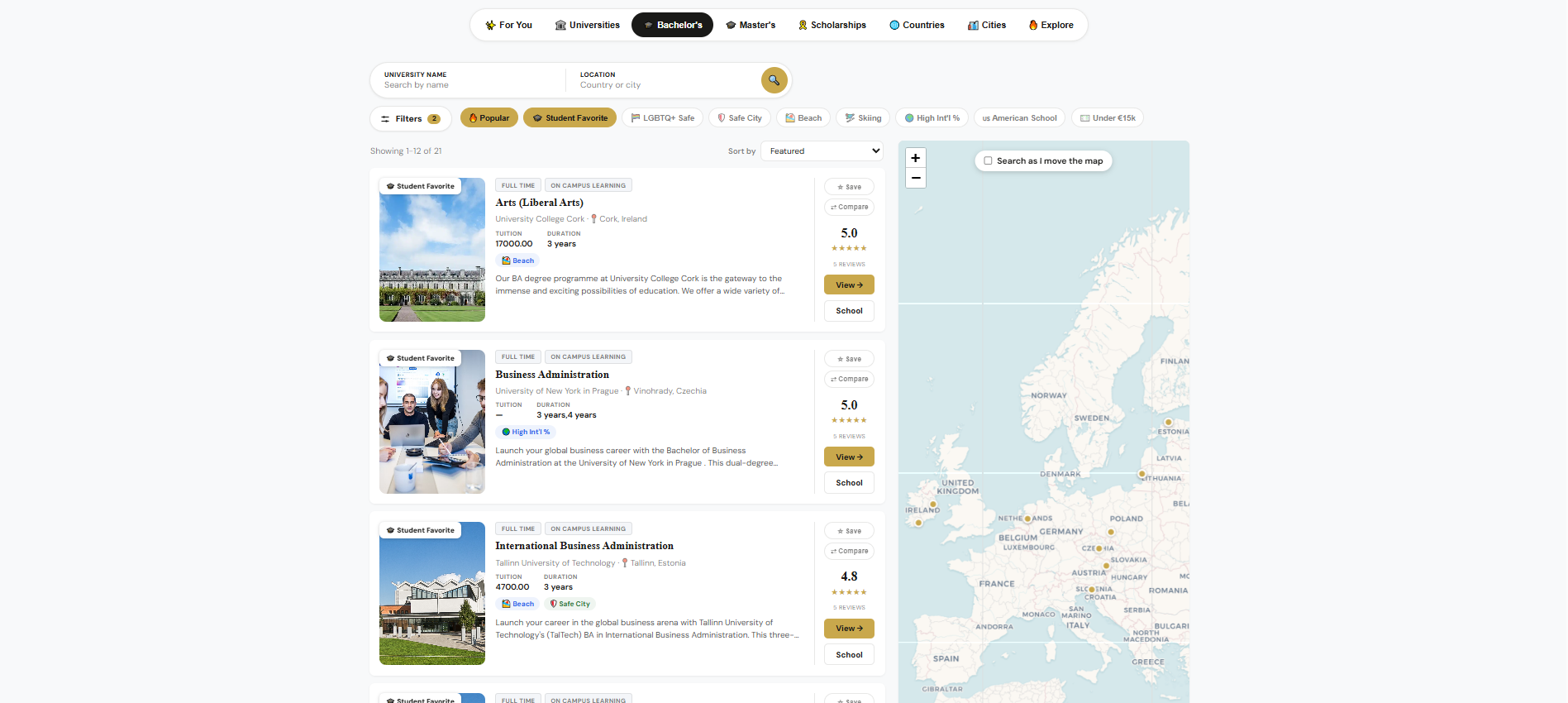The width and height of the screenshot is (1568, 703).
Task: Open the Universities tab
Action: pyautogui.click(x=588, y=25)
